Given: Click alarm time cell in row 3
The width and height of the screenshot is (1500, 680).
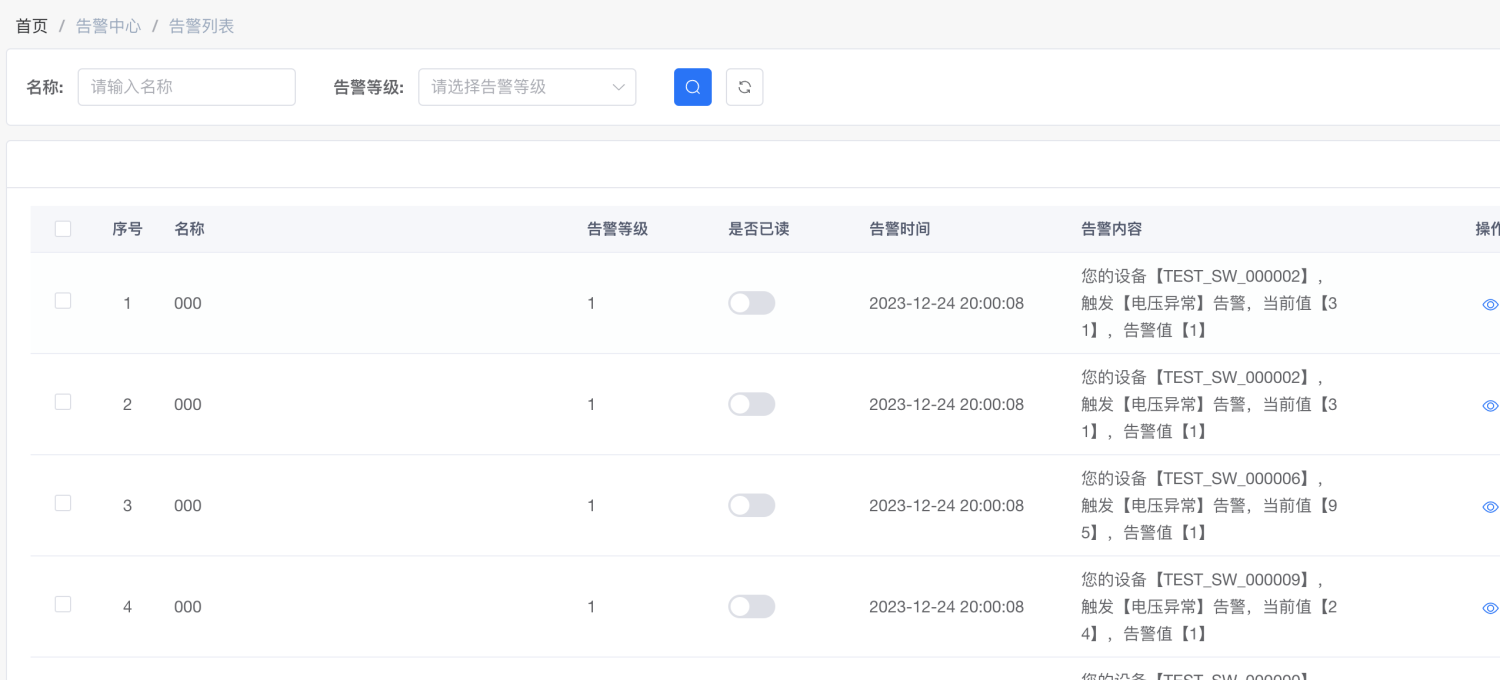Looking at the screenshot, I should coord(946,505).
